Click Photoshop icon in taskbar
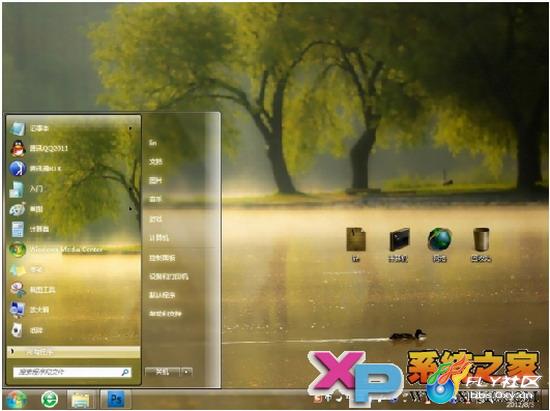550x411 pixels. (116, 399)
